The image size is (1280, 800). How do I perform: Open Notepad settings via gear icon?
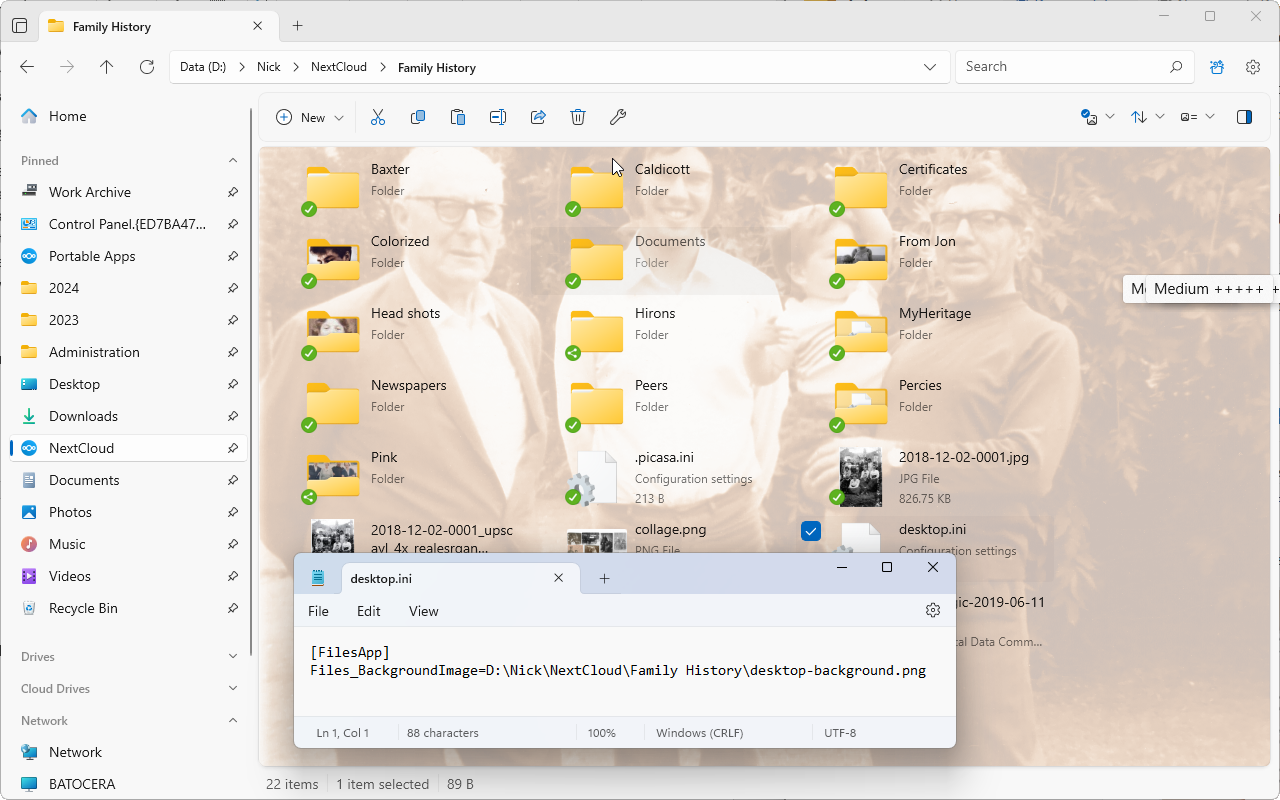click(x=932, y=610)
